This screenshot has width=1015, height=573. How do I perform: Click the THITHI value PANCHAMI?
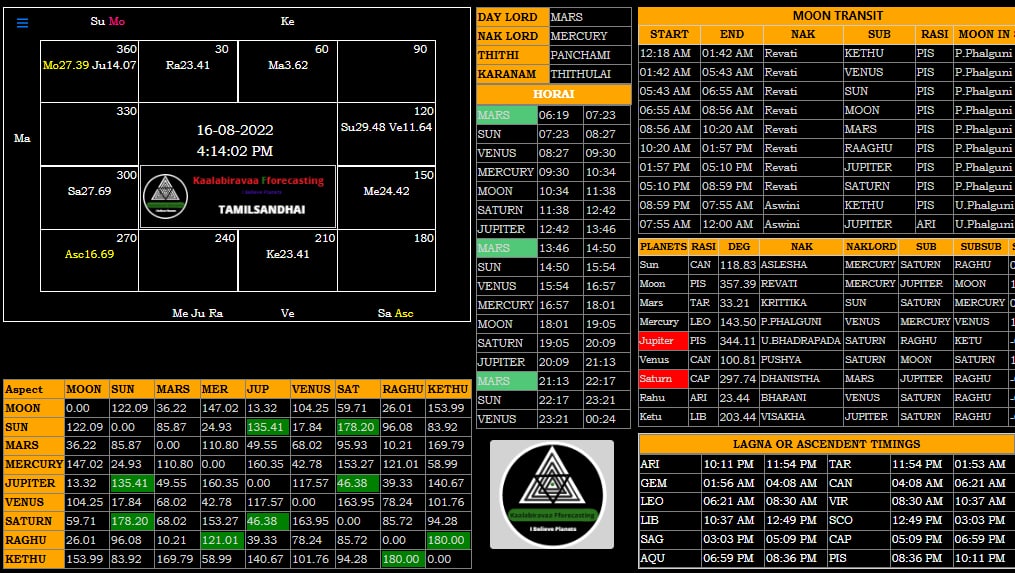point(590,55)
